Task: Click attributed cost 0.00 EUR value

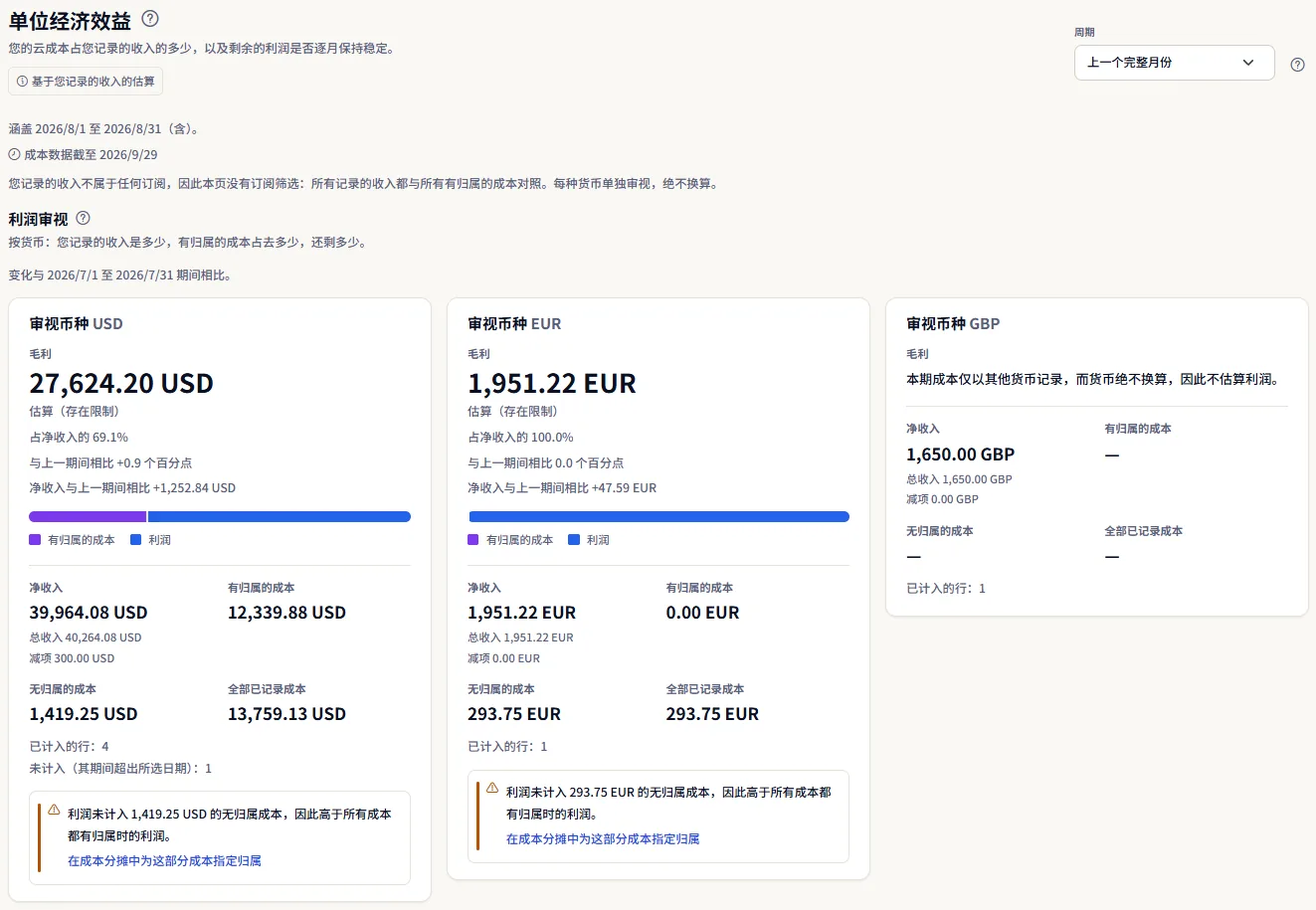Action: coord(702,613)
